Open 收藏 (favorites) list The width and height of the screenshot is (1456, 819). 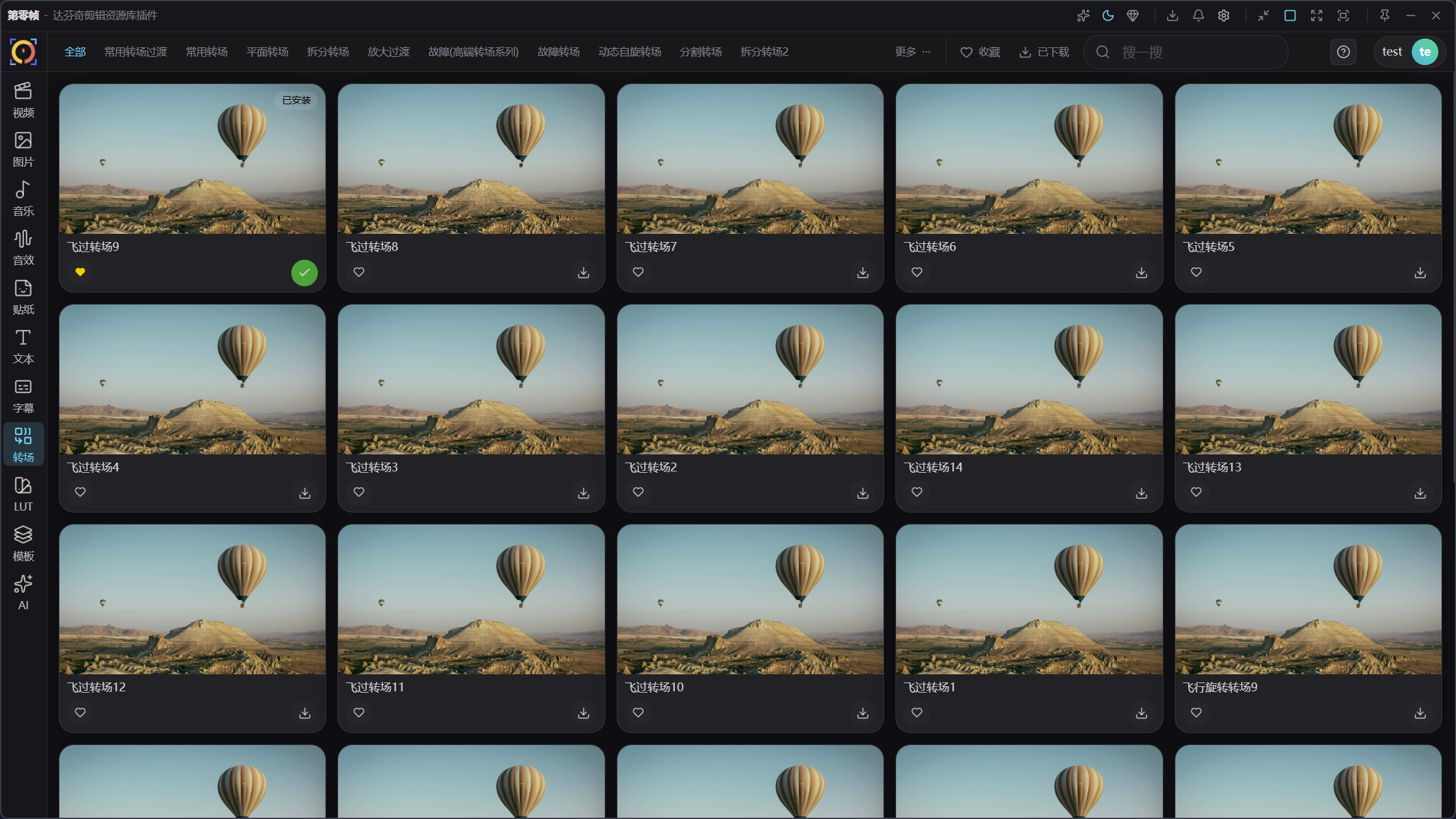tap(980, 52)
